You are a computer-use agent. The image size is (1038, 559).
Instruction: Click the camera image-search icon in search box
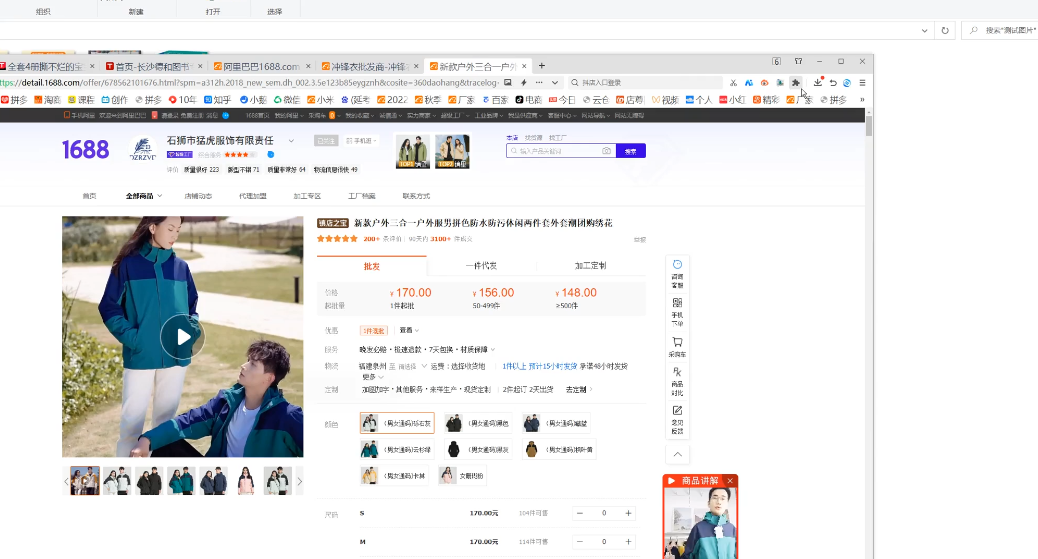point(606,151)
